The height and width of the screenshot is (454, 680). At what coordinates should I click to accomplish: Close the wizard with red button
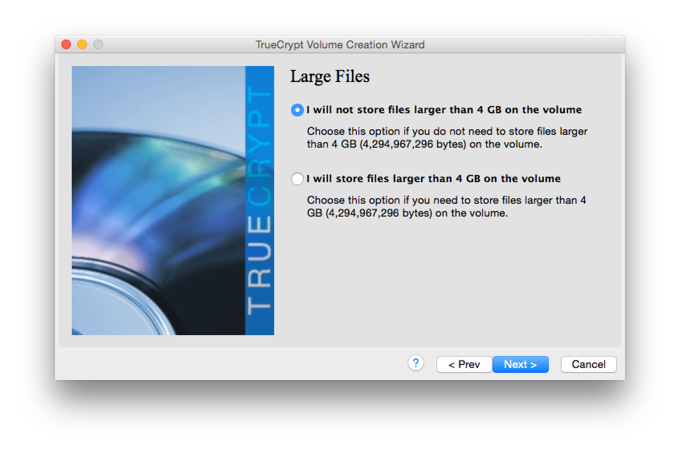[x=66, y=44]
